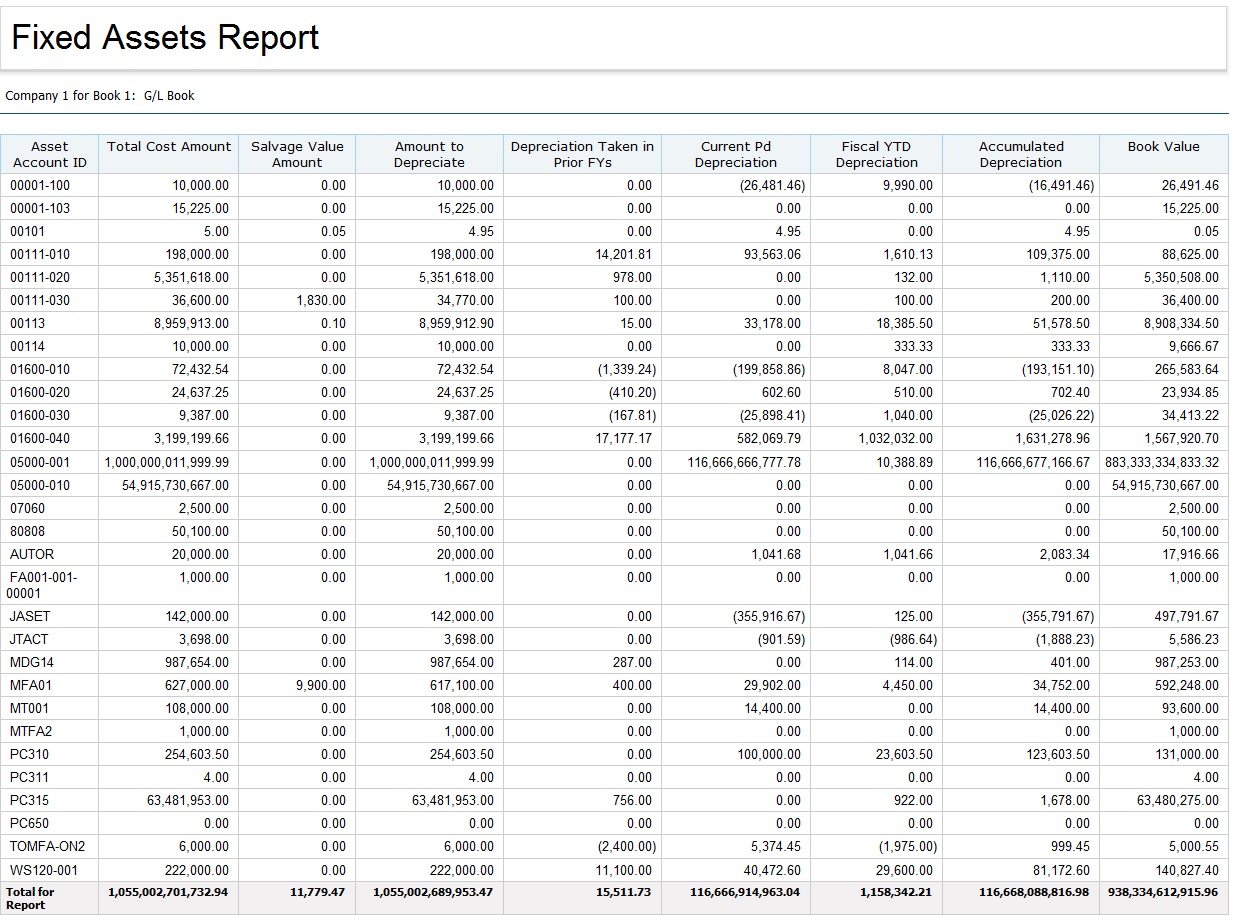Click the Fiscal YTD Depreciation header
Screen dimensions: 1235x923
[x=876, y=154]
